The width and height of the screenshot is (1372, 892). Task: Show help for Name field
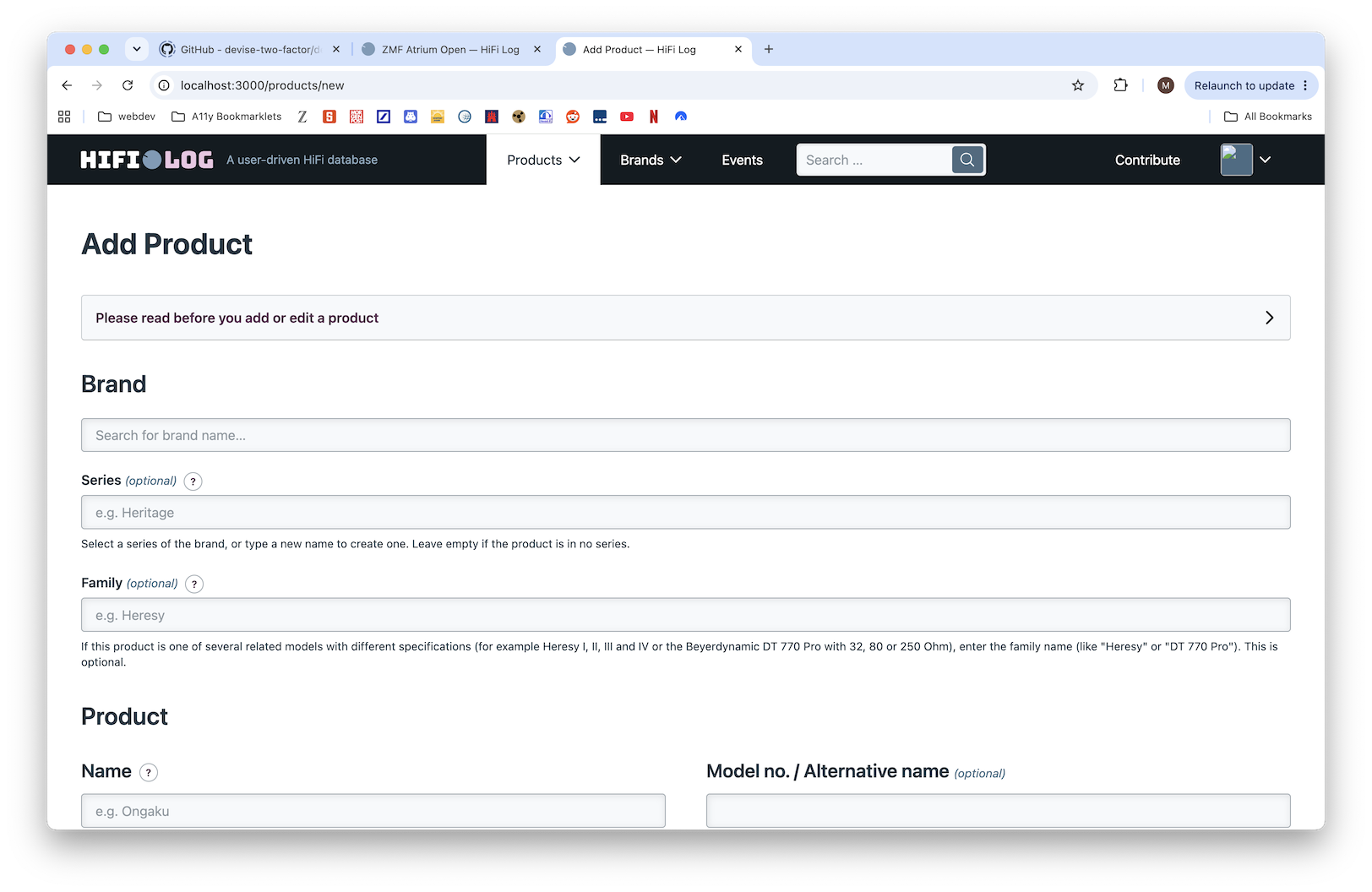(149, 772)
